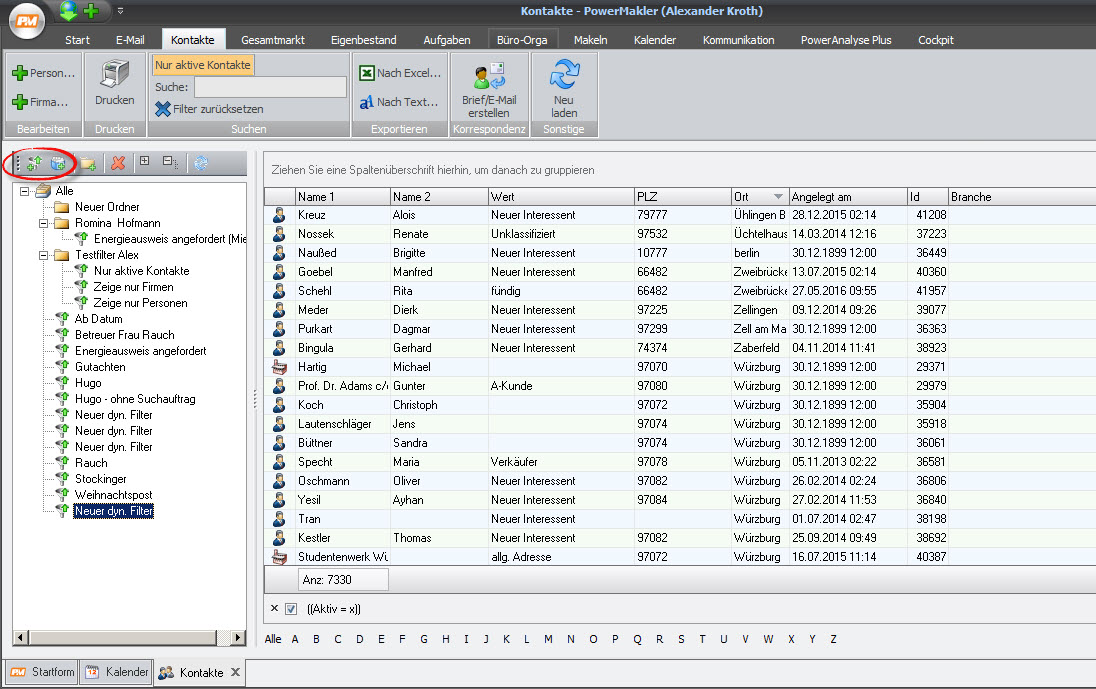Screen dimensions: 1096x689
Task: Toggle the Nur aktive Kontakte filter
Action: coord(203,65)
